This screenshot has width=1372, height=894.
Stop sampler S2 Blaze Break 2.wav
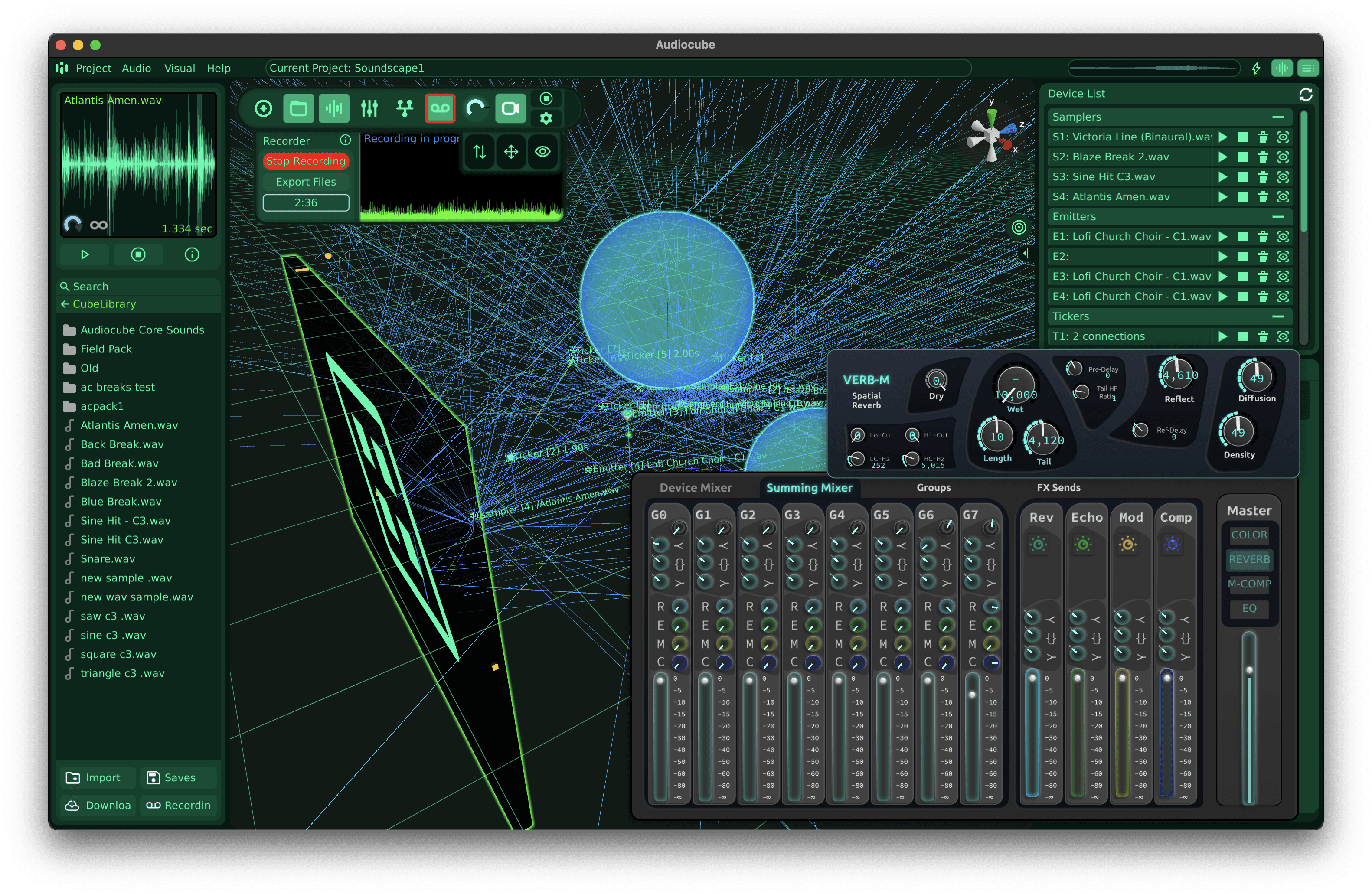1243,157
